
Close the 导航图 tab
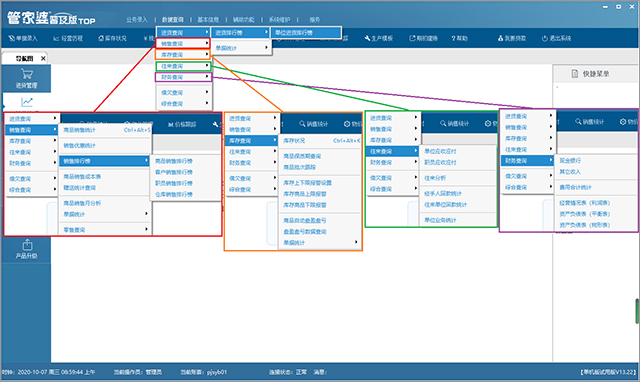click(x=43, y=59)
